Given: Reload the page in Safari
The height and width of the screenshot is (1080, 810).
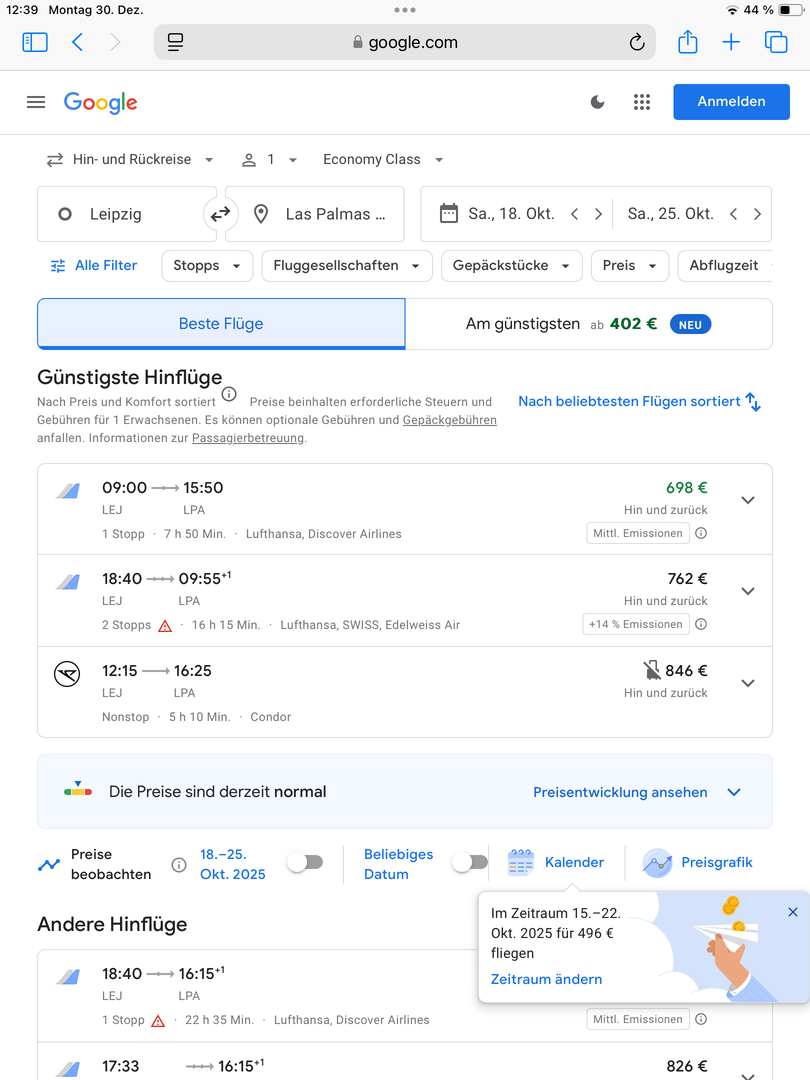Looking at the screenshot, I should pyautogui.click(x=636, y=42).
